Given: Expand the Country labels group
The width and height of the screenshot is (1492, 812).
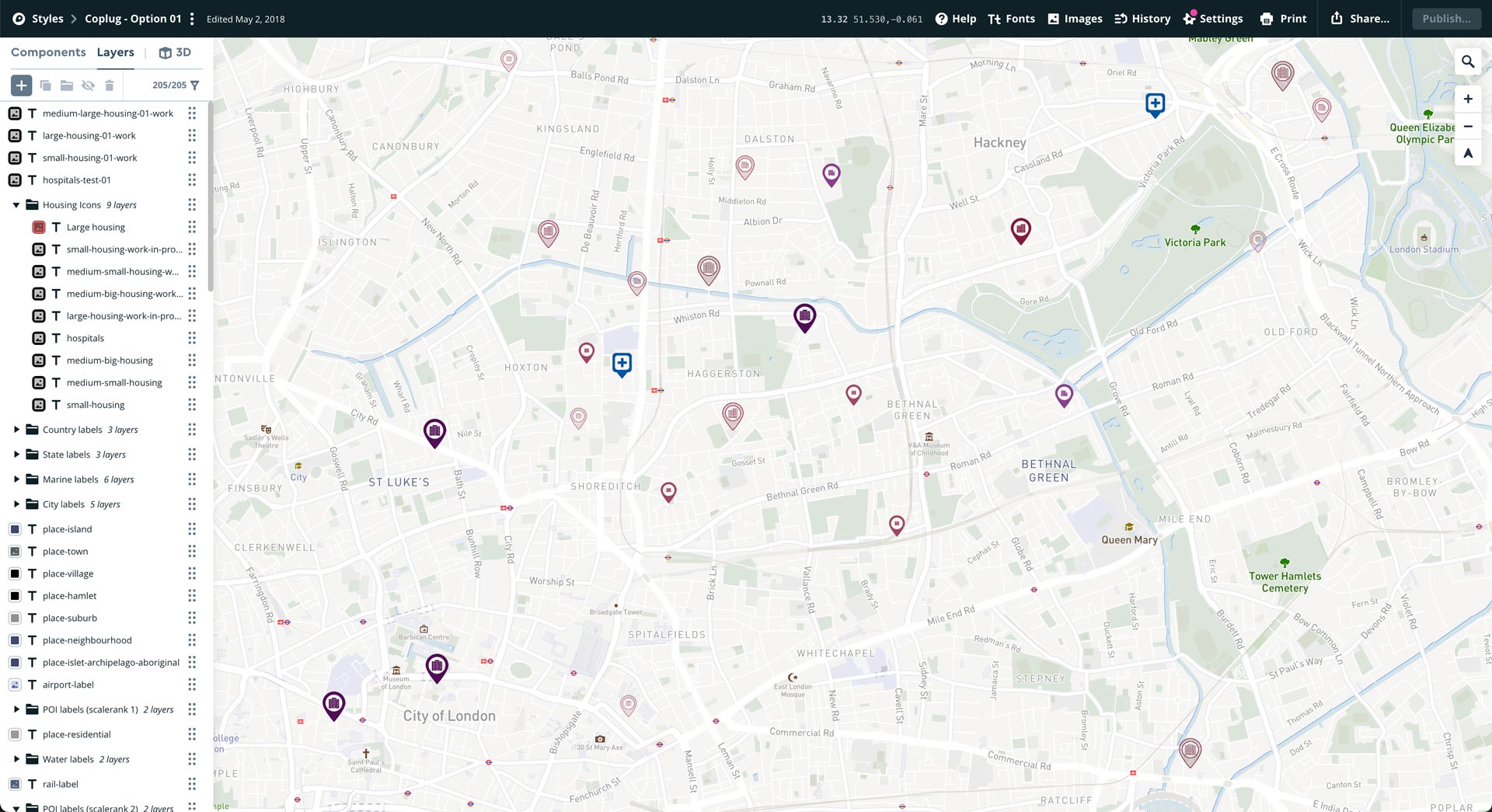Looking at the screenshot, I should [x=17, y=429].
